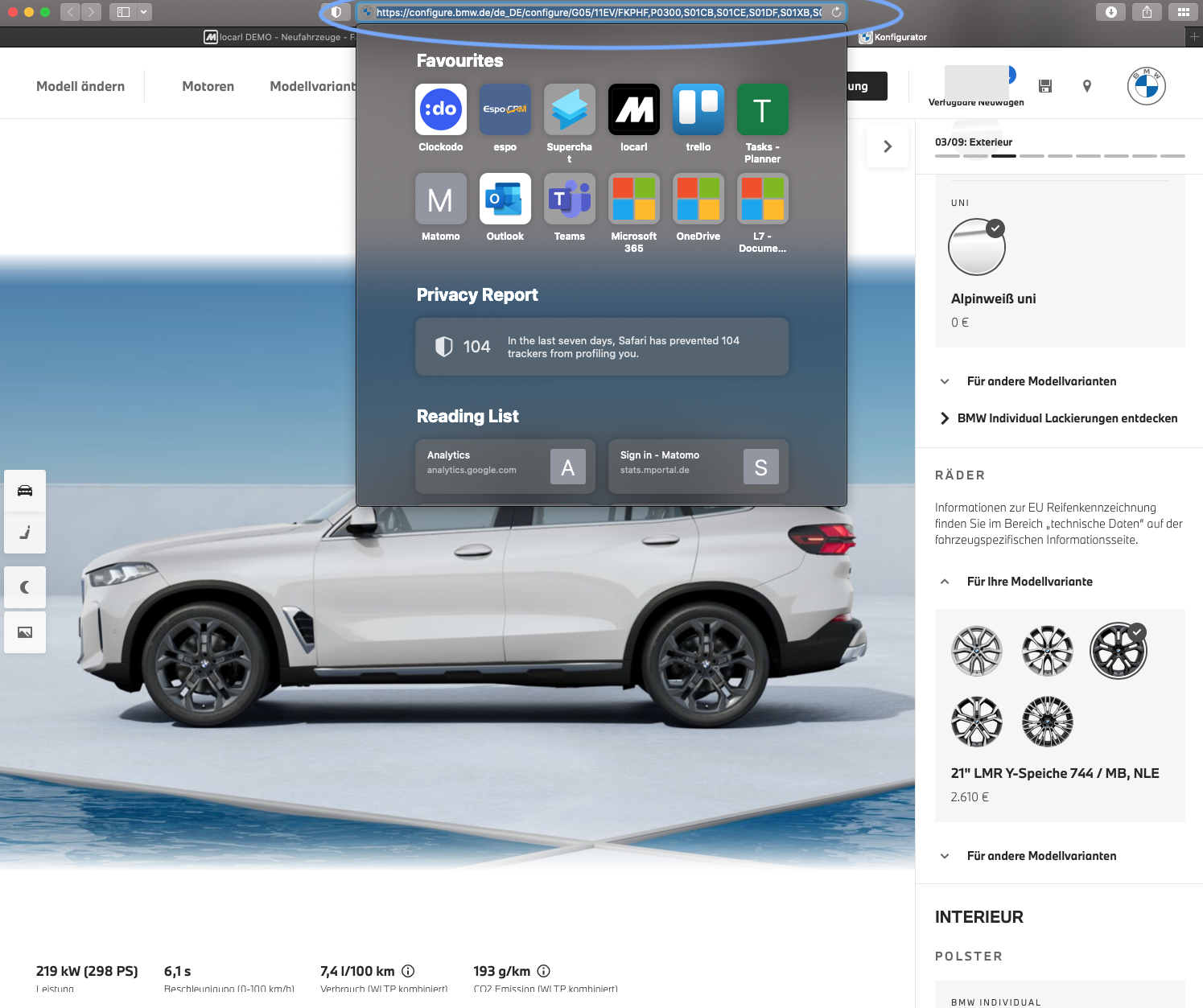Image resolution: width=1203 pixels, height=1008 pixels.
Task: Switch to the interior seat view
Action: coord(25,533)
